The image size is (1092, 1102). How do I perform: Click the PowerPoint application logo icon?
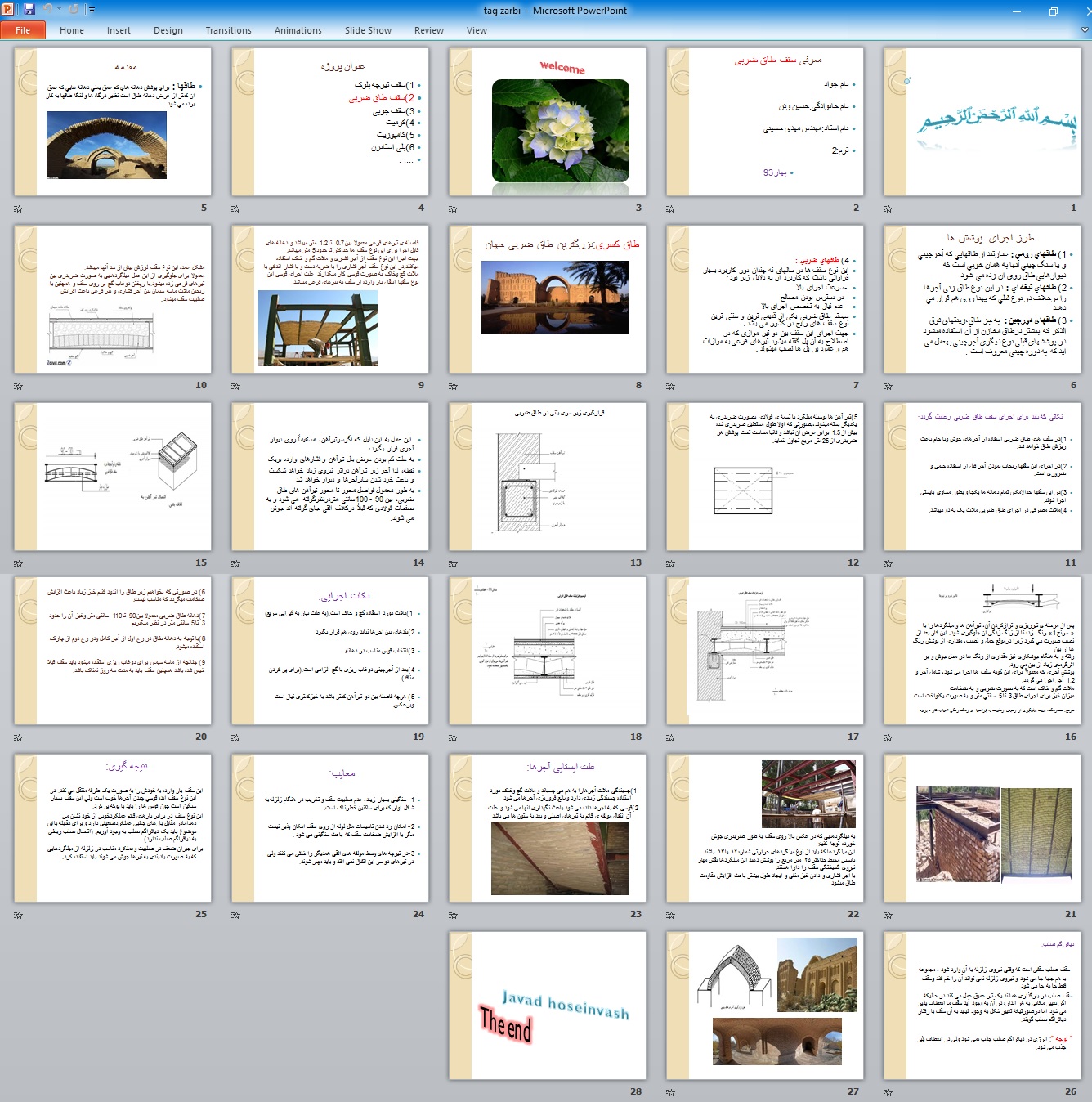pyautogui.click(x=8, y=9)
